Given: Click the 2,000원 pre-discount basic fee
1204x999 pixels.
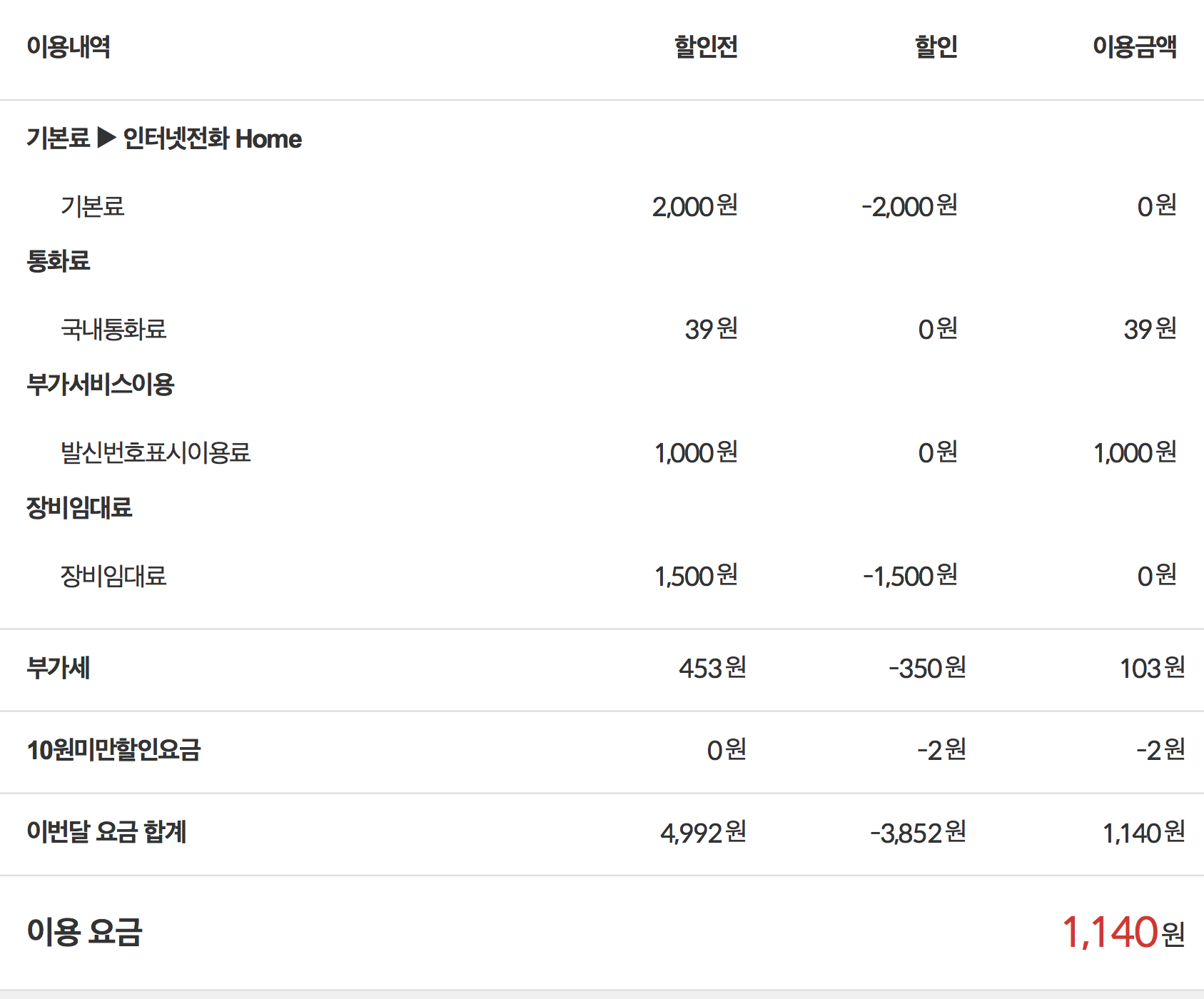Looking at the screenshot, I should coord(694,206).
